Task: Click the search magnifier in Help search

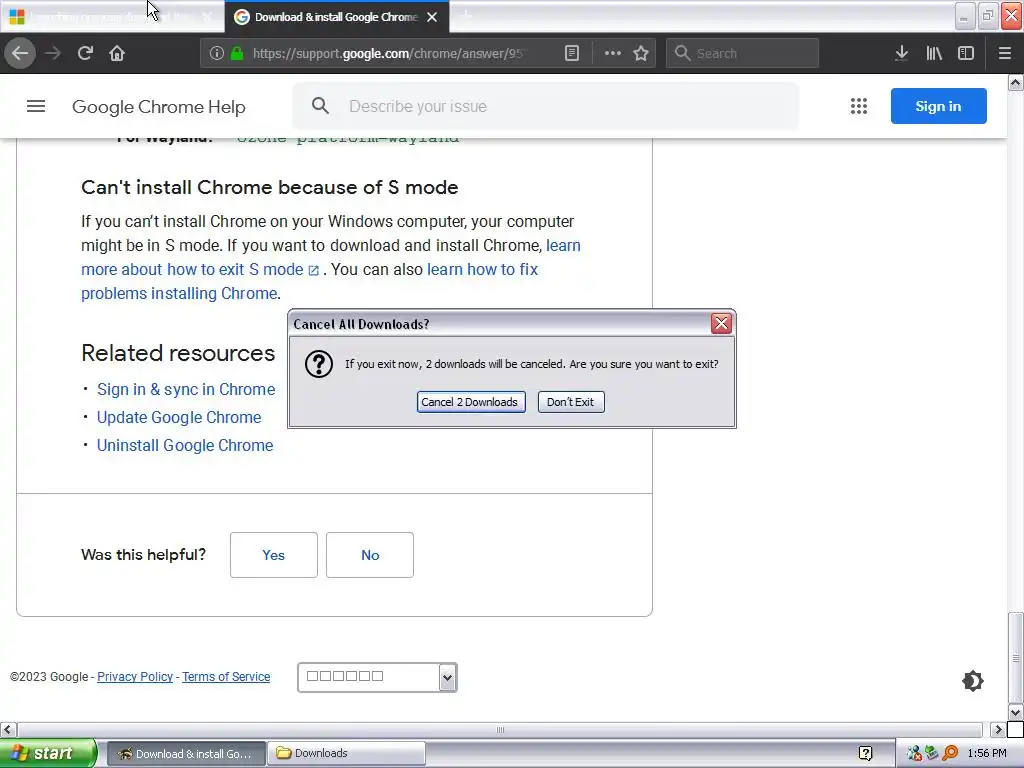Action: coord(320,106)
